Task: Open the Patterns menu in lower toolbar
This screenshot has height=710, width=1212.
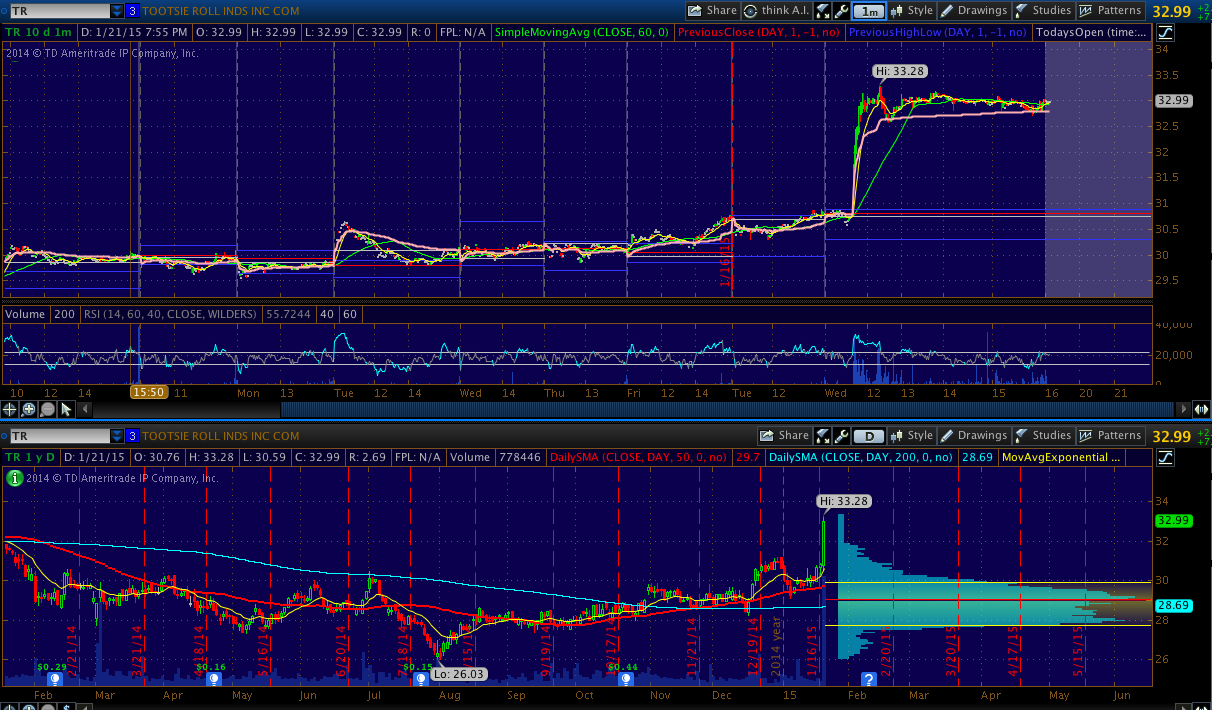Action: coord(1109,436)
